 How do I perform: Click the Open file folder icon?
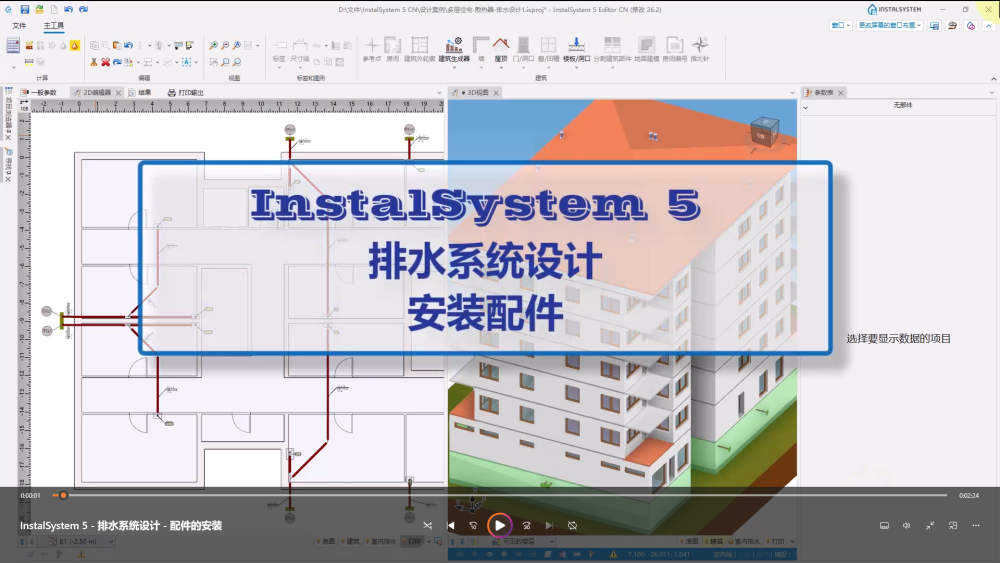tap(40, 10)
